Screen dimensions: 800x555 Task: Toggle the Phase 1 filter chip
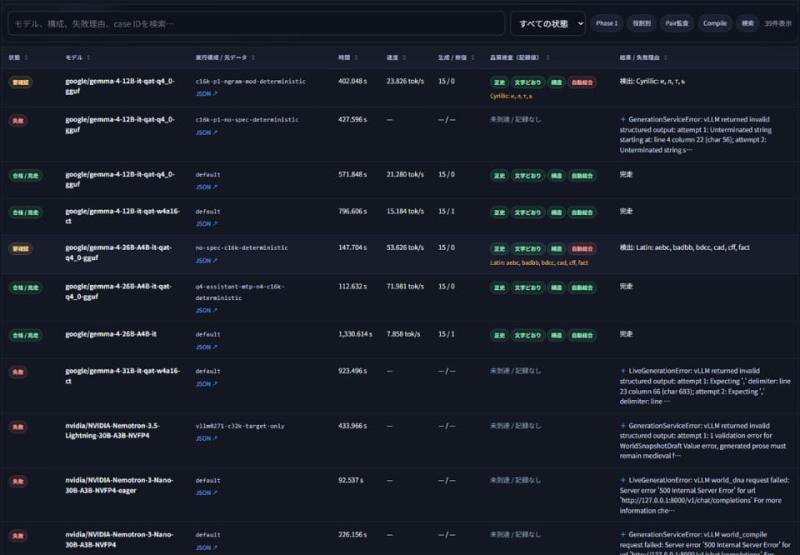click(x=607, y=23)
